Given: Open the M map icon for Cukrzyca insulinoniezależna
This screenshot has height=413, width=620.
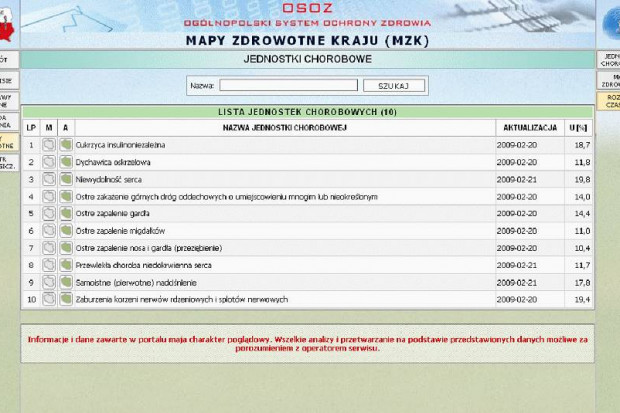Looking at the screenshot, I should [x=49, y=145].
